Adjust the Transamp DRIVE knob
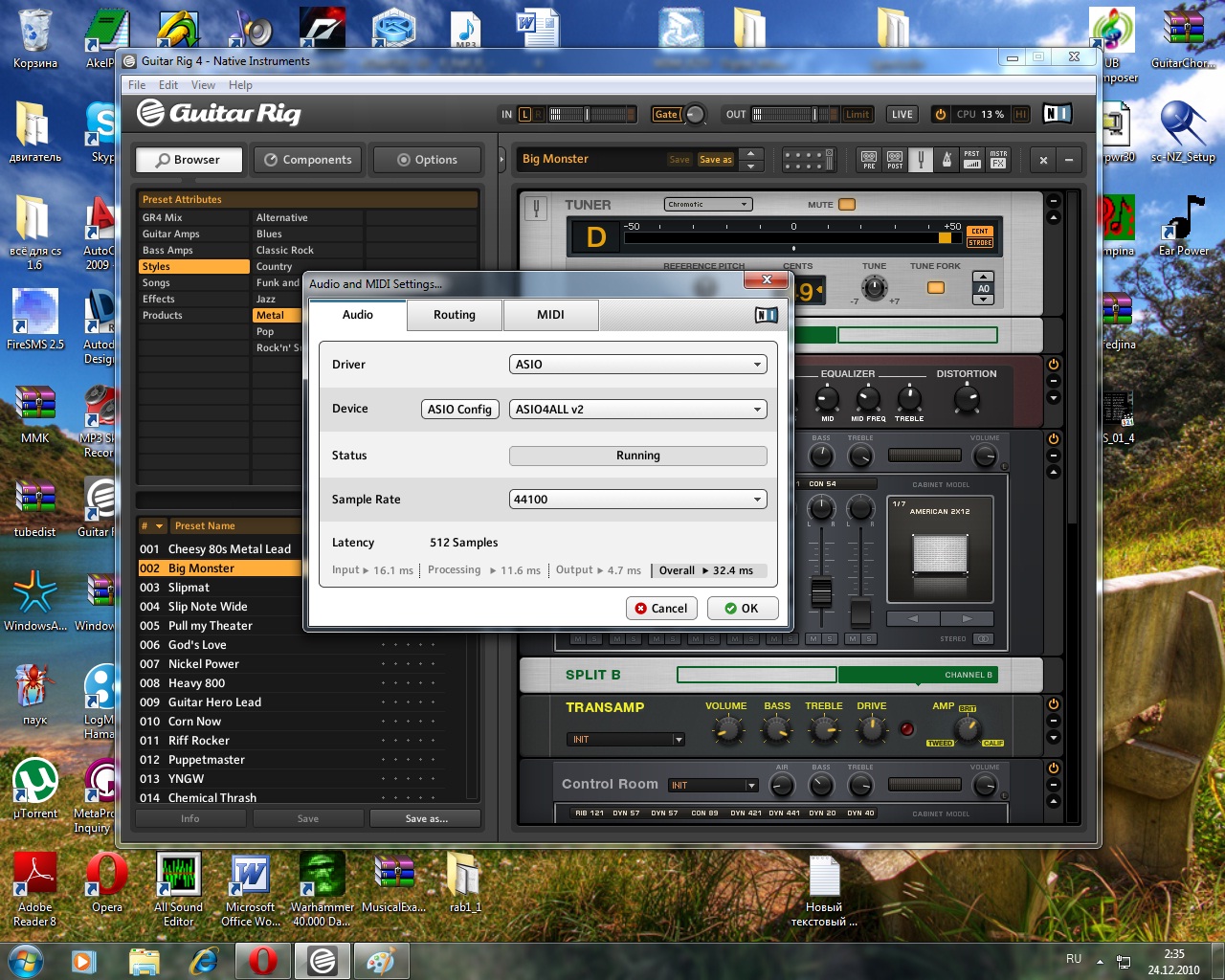Screen dimensions: 1225x980 point(871,730)
